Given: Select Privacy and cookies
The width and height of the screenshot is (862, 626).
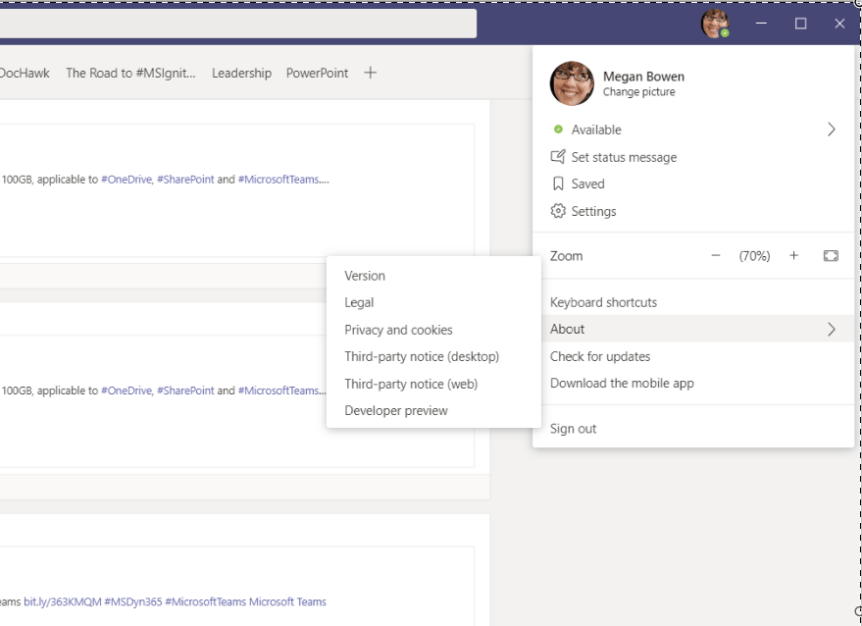Looking at the screenshot, I should click(398, 330).
